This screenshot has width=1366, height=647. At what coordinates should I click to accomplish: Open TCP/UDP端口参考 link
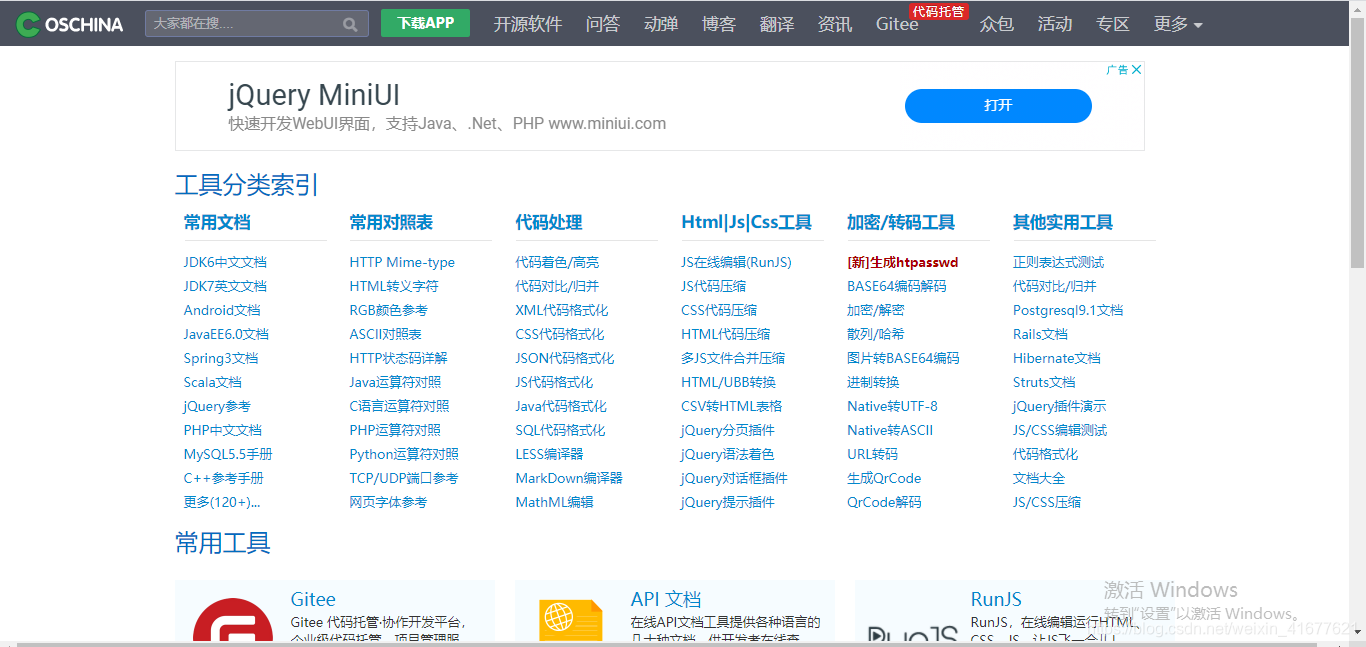(404, 478)
